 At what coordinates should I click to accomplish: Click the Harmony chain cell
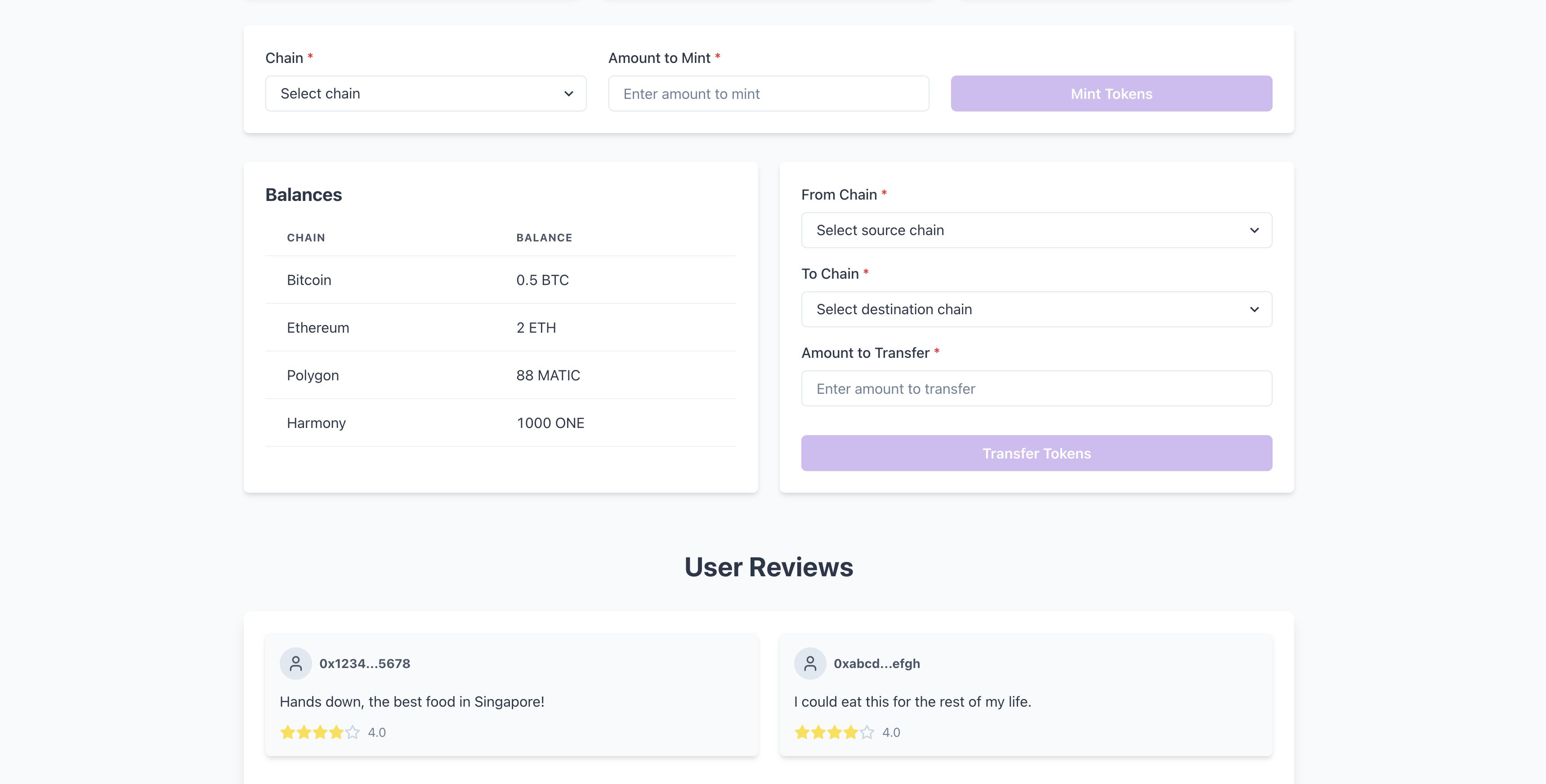click(316, 423)
